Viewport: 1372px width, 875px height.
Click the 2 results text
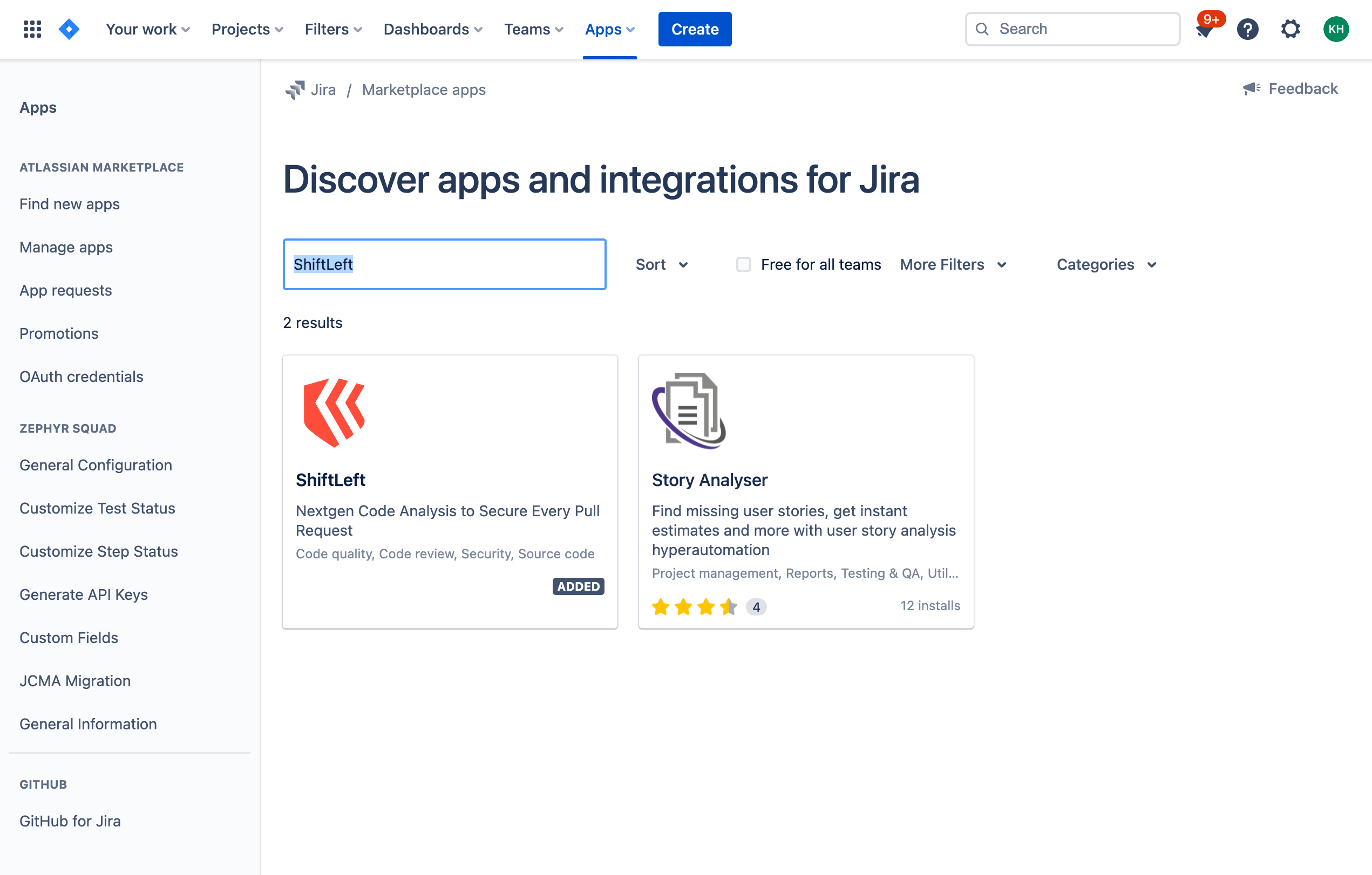[313, 323]
